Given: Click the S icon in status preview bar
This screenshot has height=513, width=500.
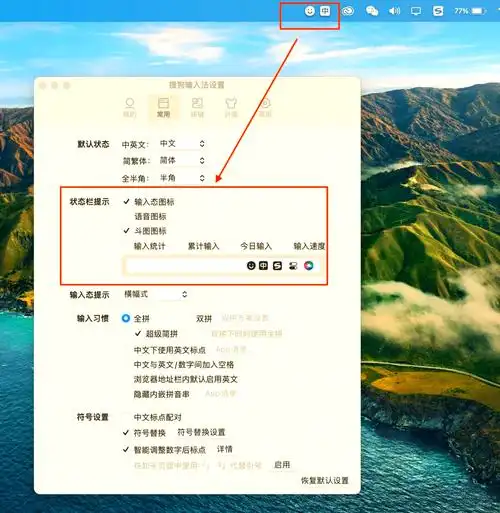Looking at the screenshot, I should pyautogui.click(x=277, y=266).
